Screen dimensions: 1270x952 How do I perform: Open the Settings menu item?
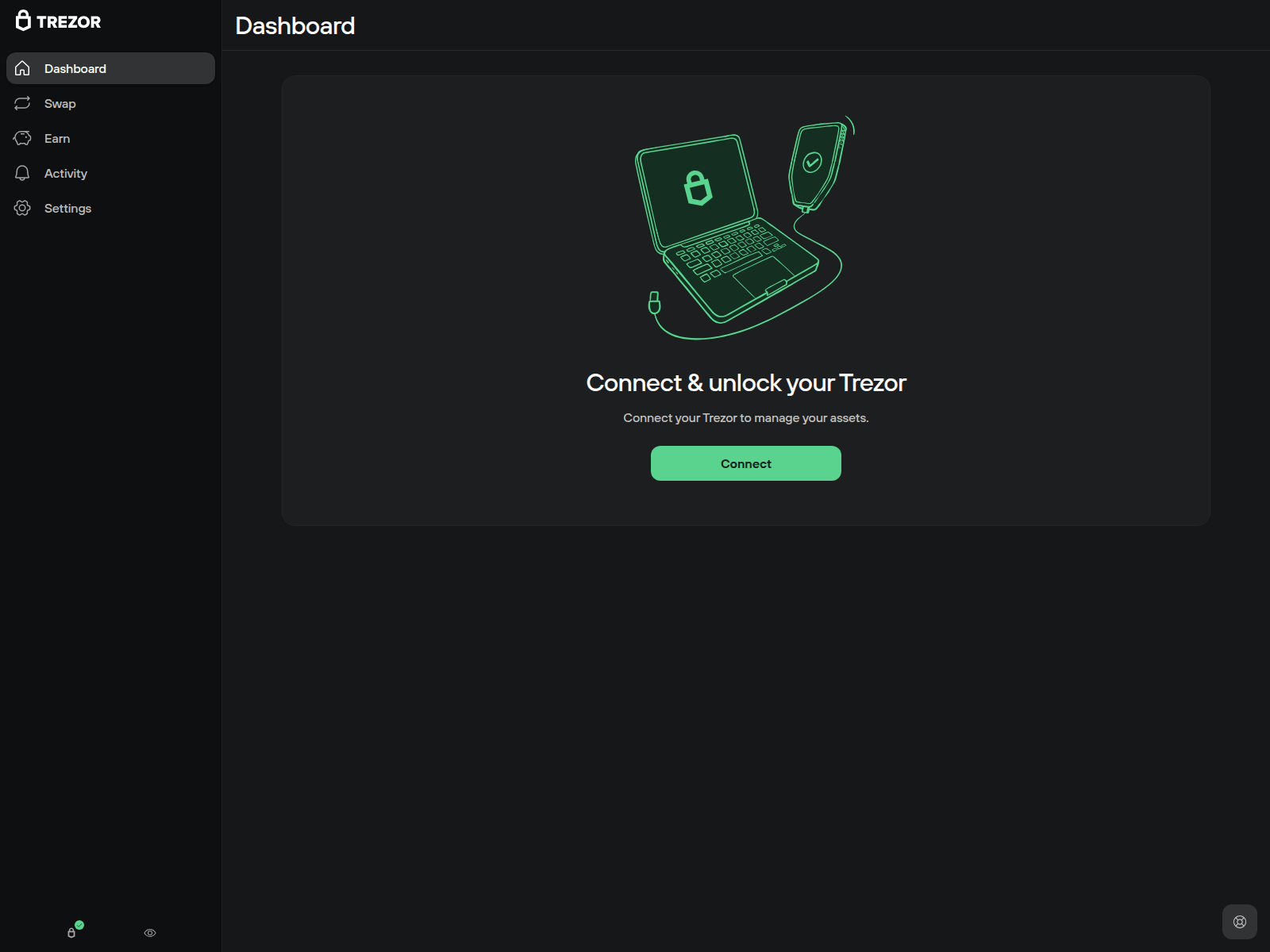tap(110, 208)
